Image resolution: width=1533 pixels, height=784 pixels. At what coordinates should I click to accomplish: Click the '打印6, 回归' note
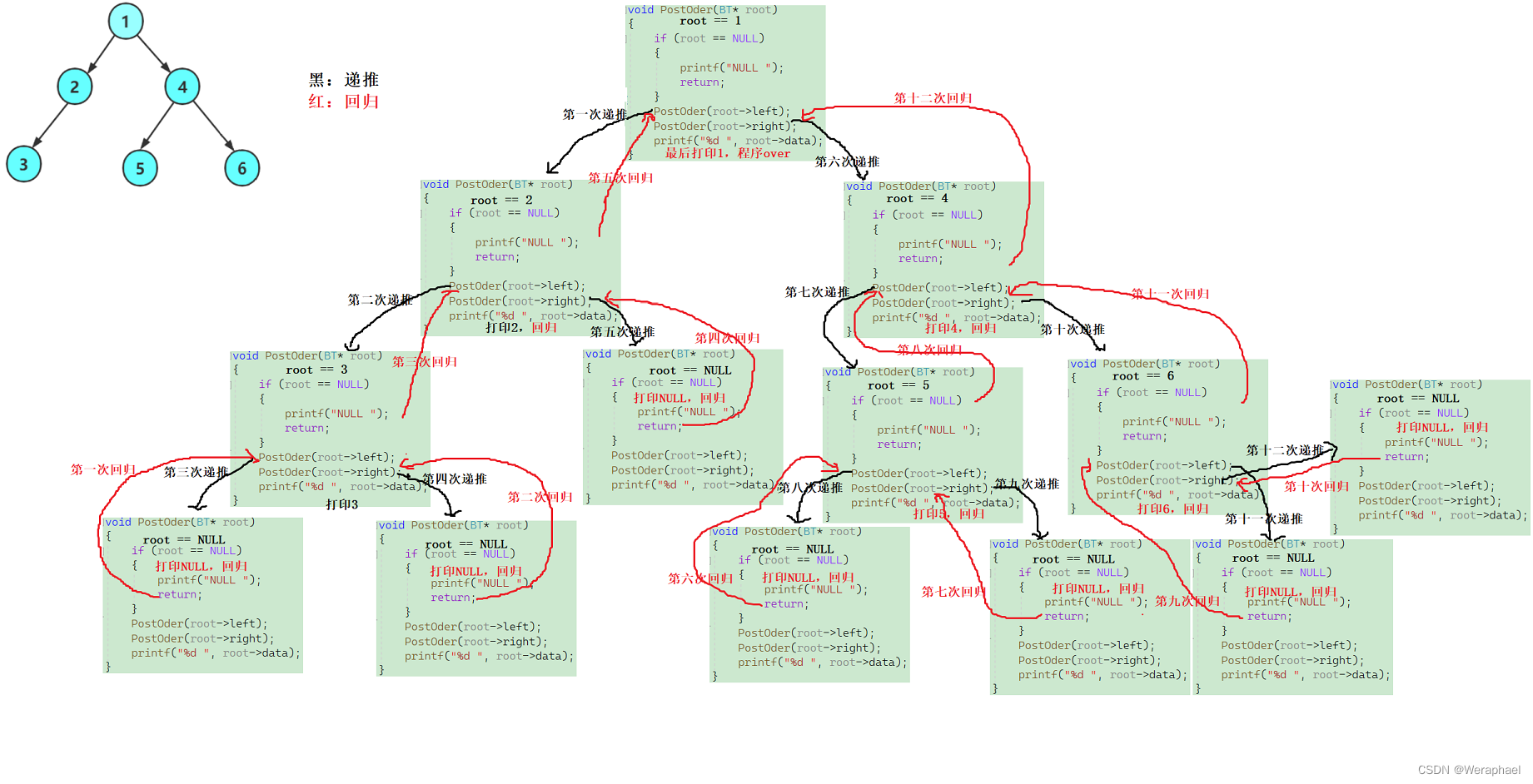(1173, 509)
